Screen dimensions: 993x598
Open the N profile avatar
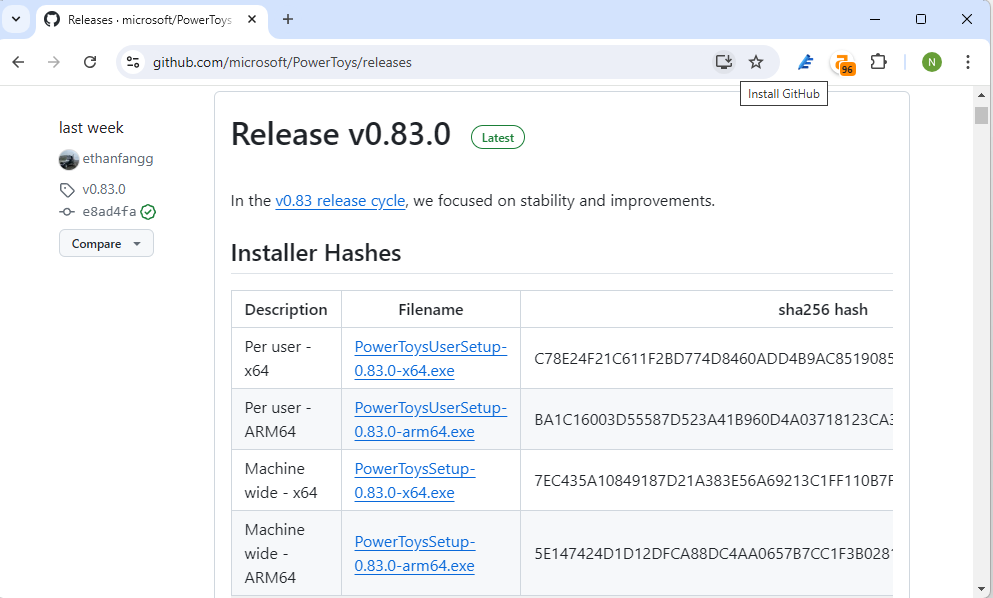(932, 62)
